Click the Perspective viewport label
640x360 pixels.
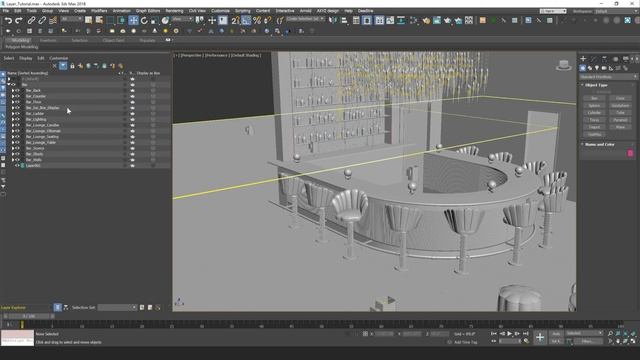(x=191, y=55)
